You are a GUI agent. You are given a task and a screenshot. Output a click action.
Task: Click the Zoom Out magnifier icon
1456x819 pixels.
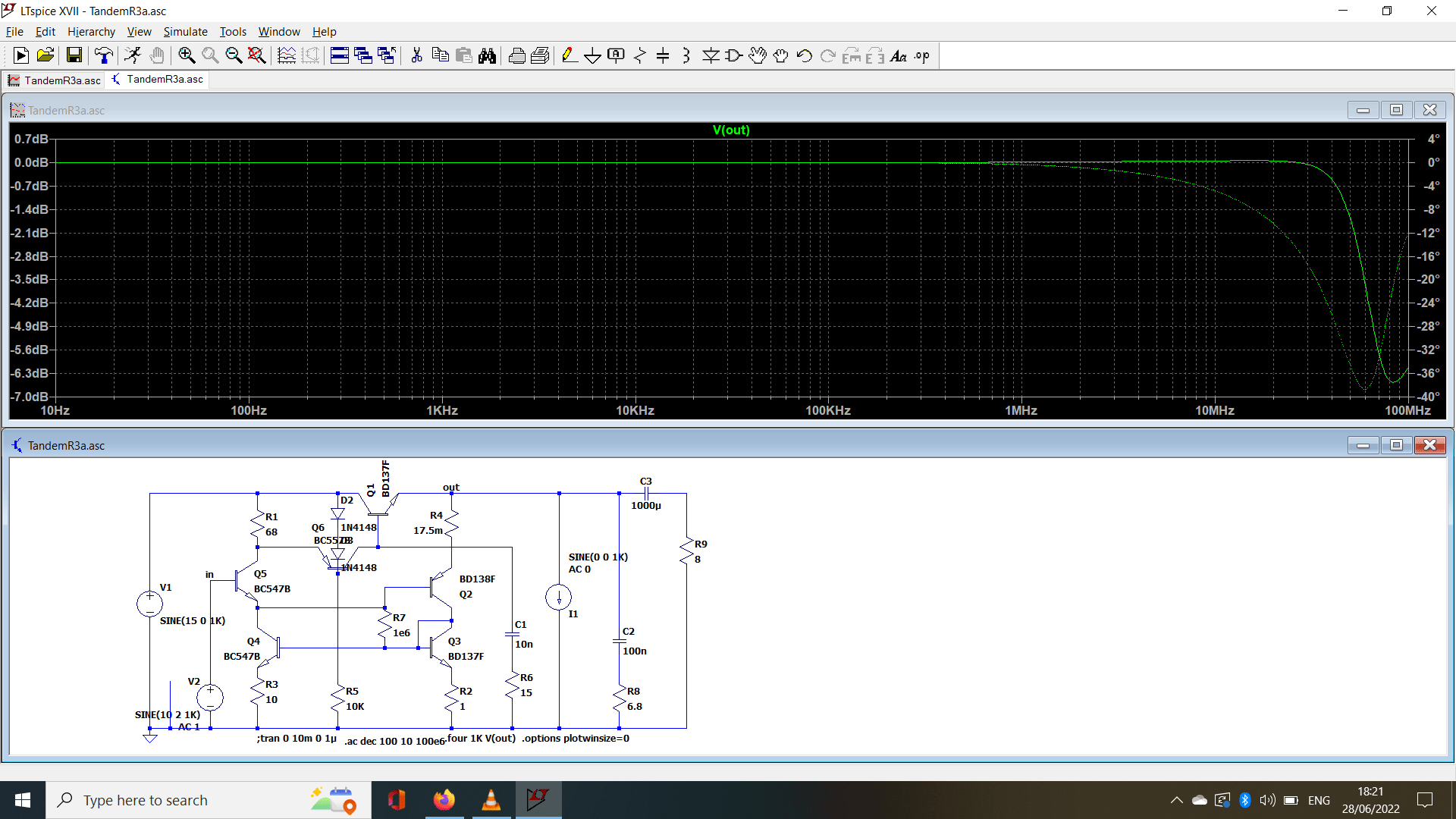[234, 55]
